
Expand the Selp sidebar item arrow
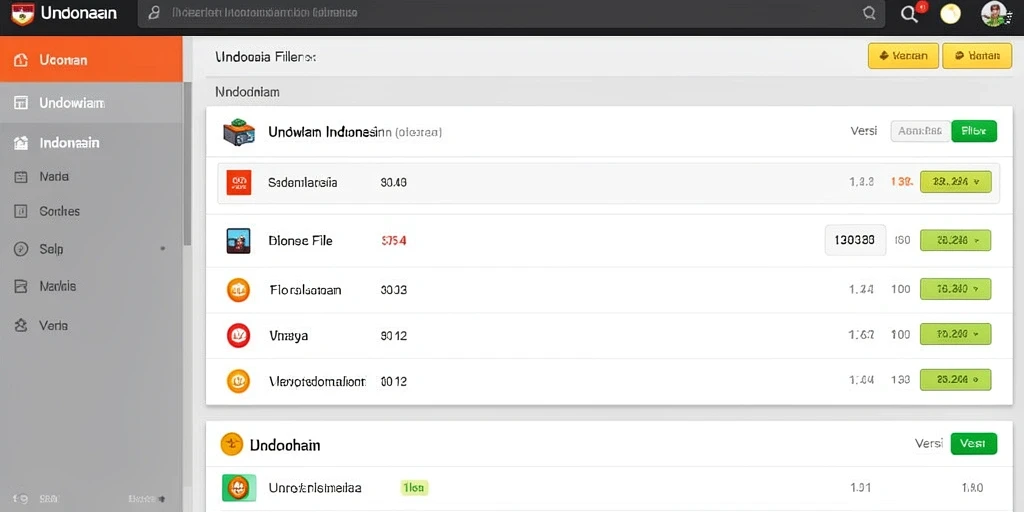coord(162,249)
